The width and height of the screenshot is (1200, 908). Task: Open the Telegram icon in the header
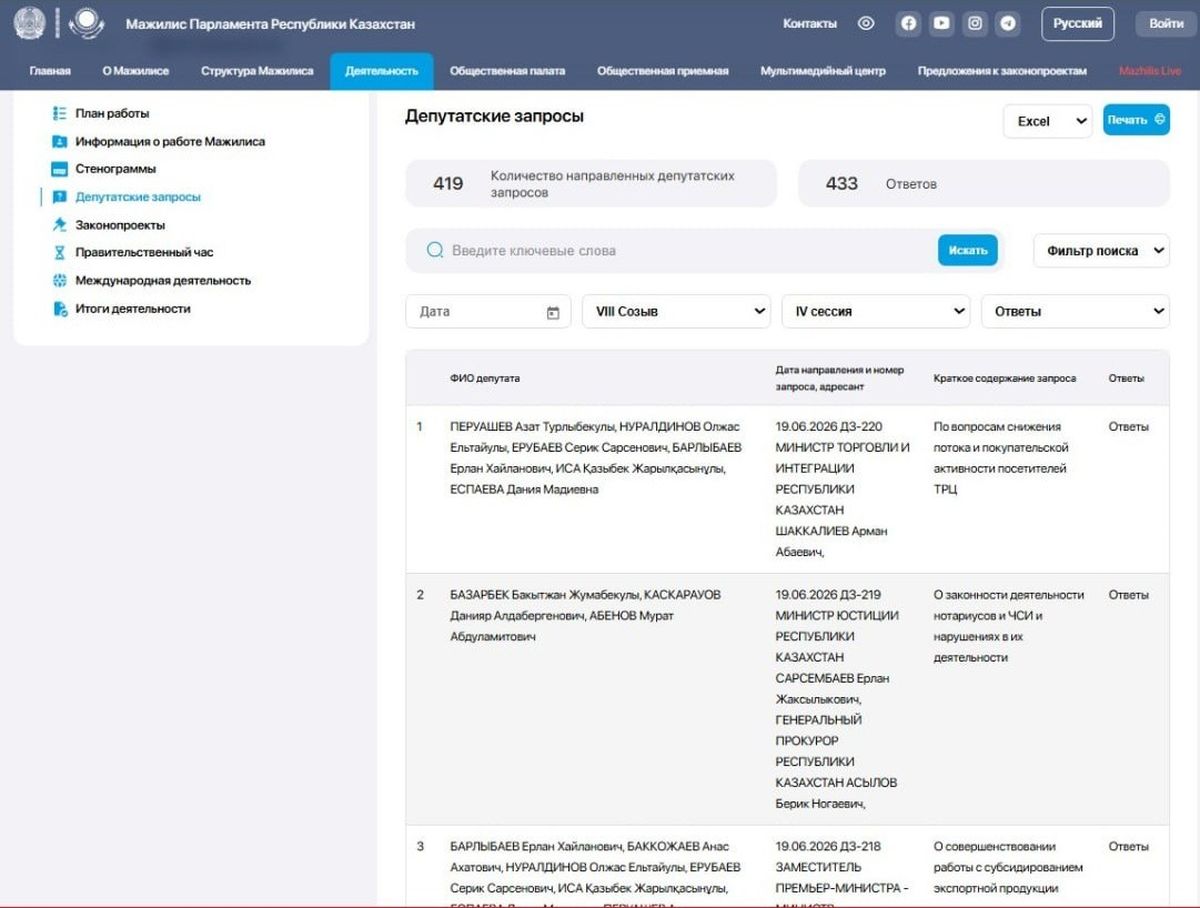click(x=1008, y=24)
